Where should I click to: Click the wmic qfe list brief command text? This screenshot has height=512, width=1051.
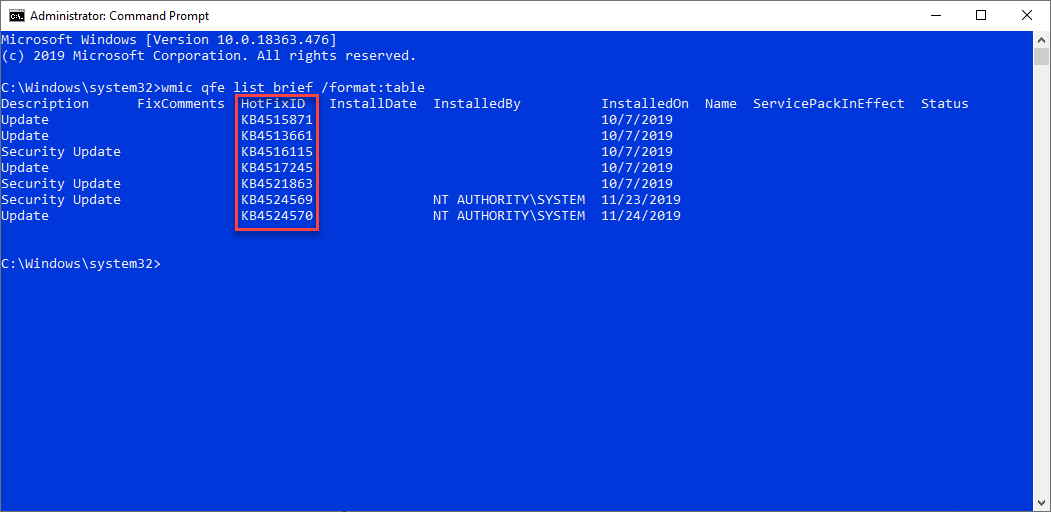click(293, 88)
